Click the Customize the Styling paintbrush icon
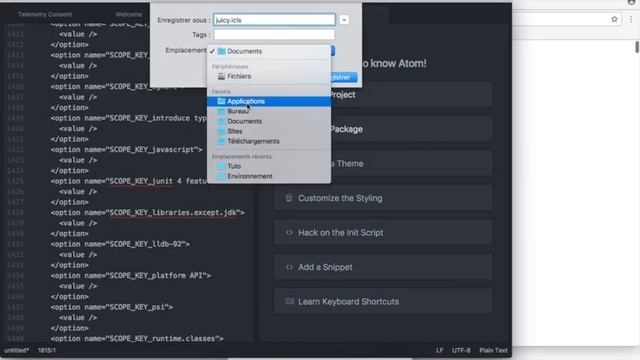 (x=289, y=198)
